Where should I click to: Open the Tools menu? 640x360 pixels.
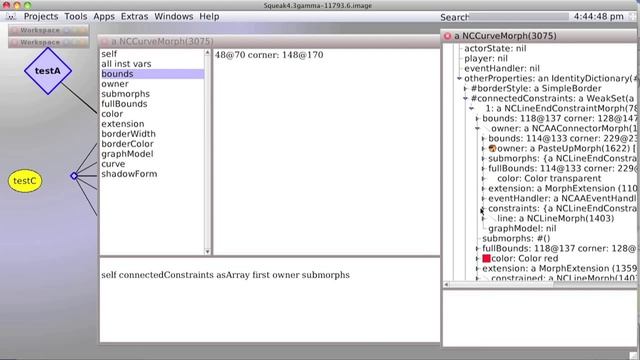(76, 17)
